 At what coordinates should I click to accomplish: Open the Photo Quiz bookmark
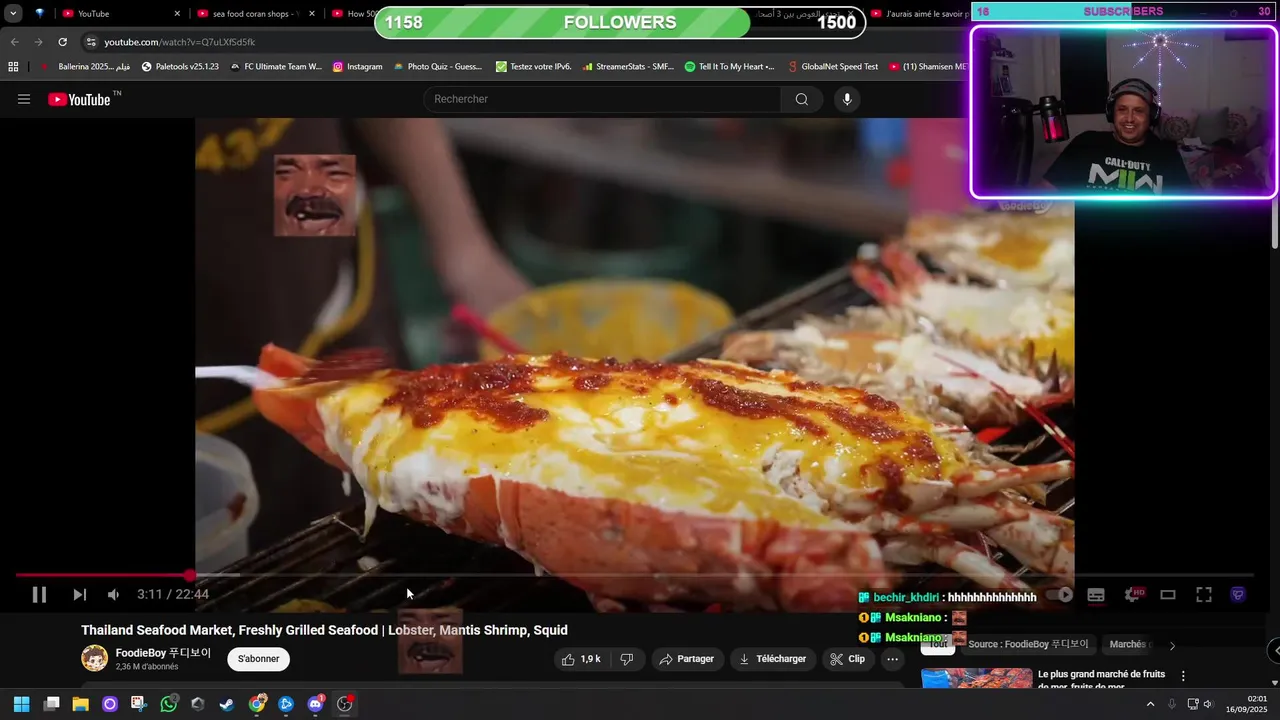pos(438,67)
